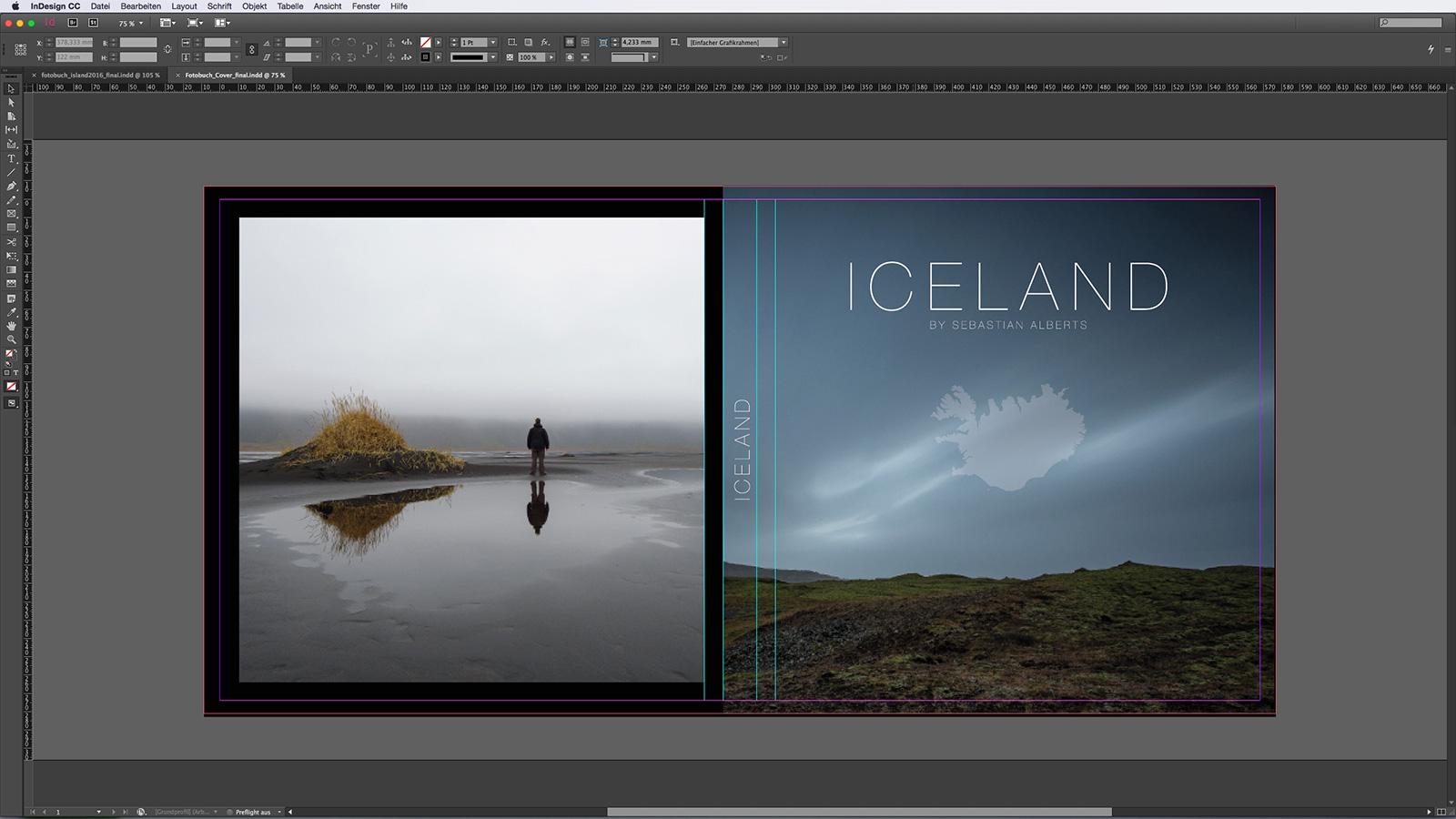
Task: Click the rotate 90° clockwise icon
Action: pyautogui.click(x=336, y=42)
